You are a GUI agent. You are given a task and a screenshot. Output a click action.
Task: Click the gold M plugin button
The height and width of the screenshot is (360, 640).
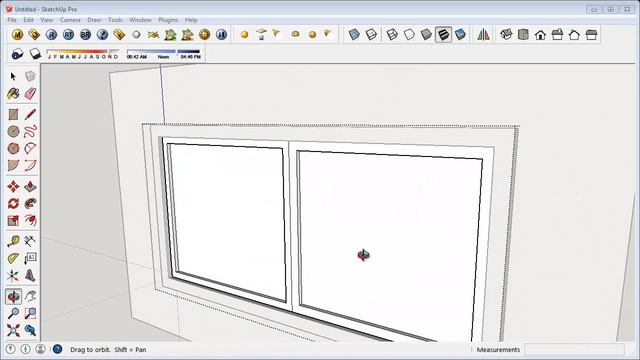tap(17, 35)
